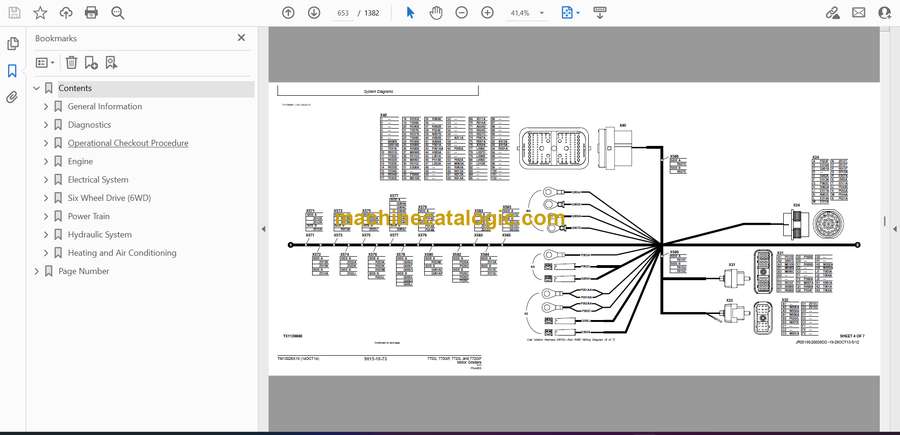Expand the Operational Checkout Procedure bookmark

(46, 143)
